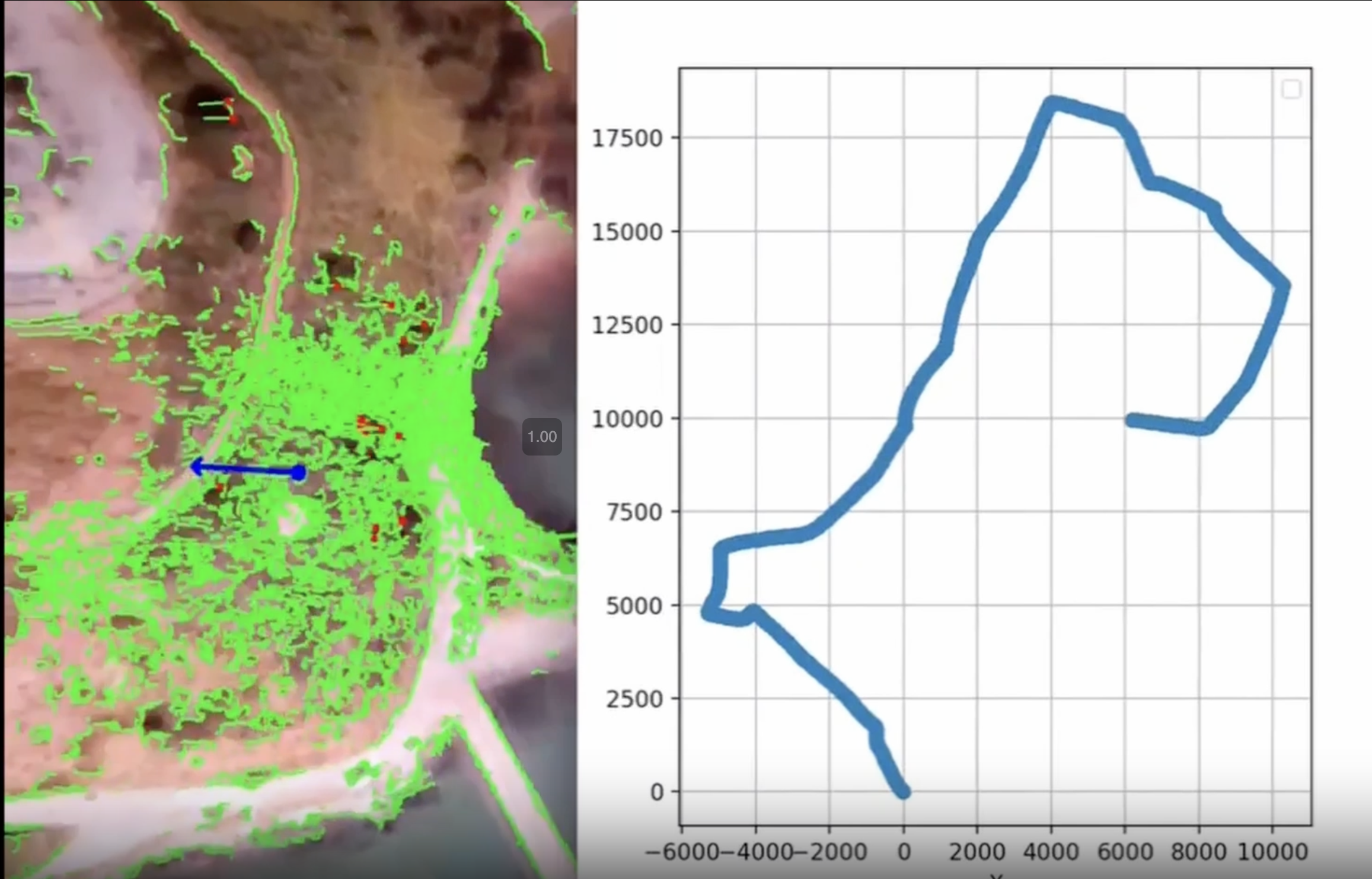Click the 1.00 playback speed badge

click(x=542, y=437)
